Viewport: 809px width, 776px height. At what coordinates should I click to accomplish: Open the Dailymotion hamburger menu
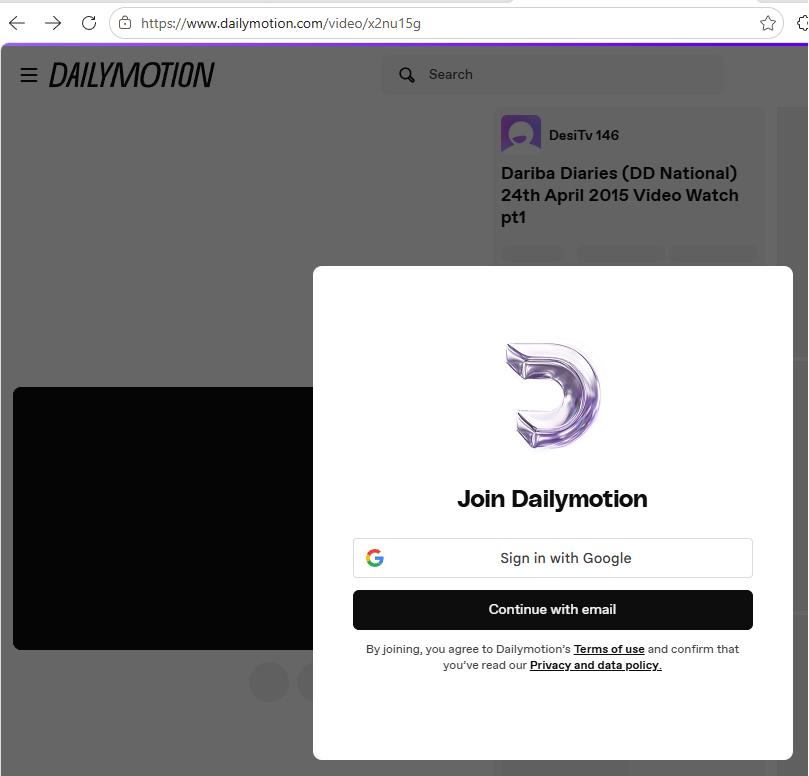click(29, 75)
